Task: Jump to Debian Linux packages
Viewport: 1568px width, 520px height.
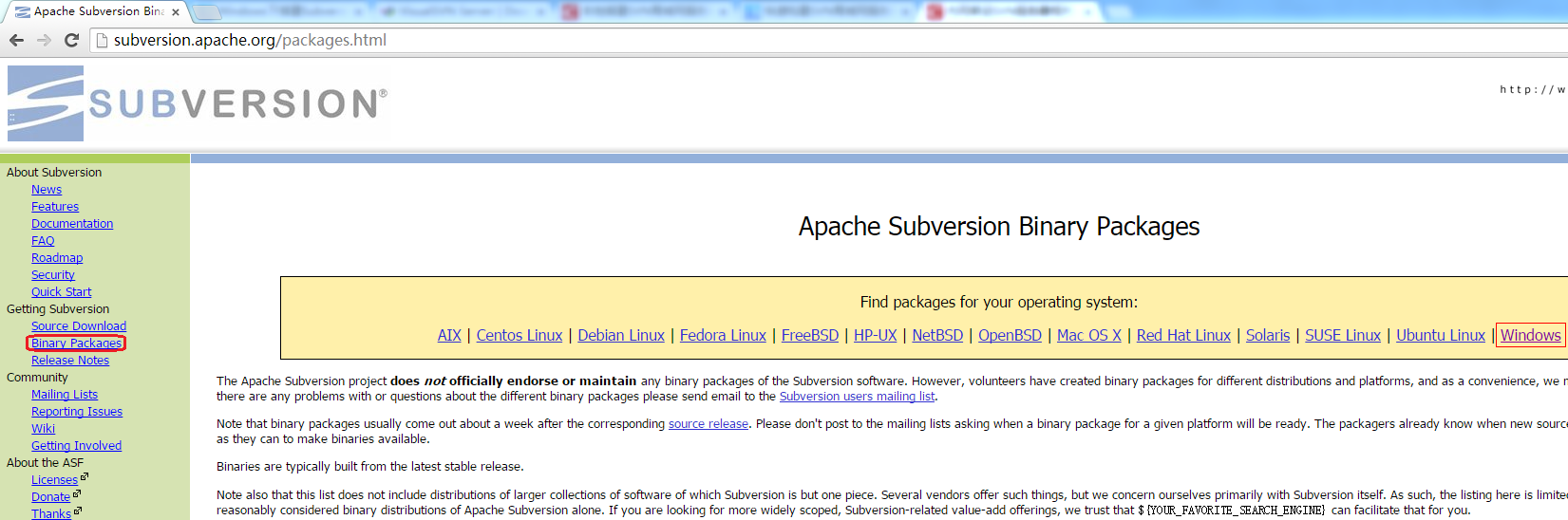Action: (621, 336)
